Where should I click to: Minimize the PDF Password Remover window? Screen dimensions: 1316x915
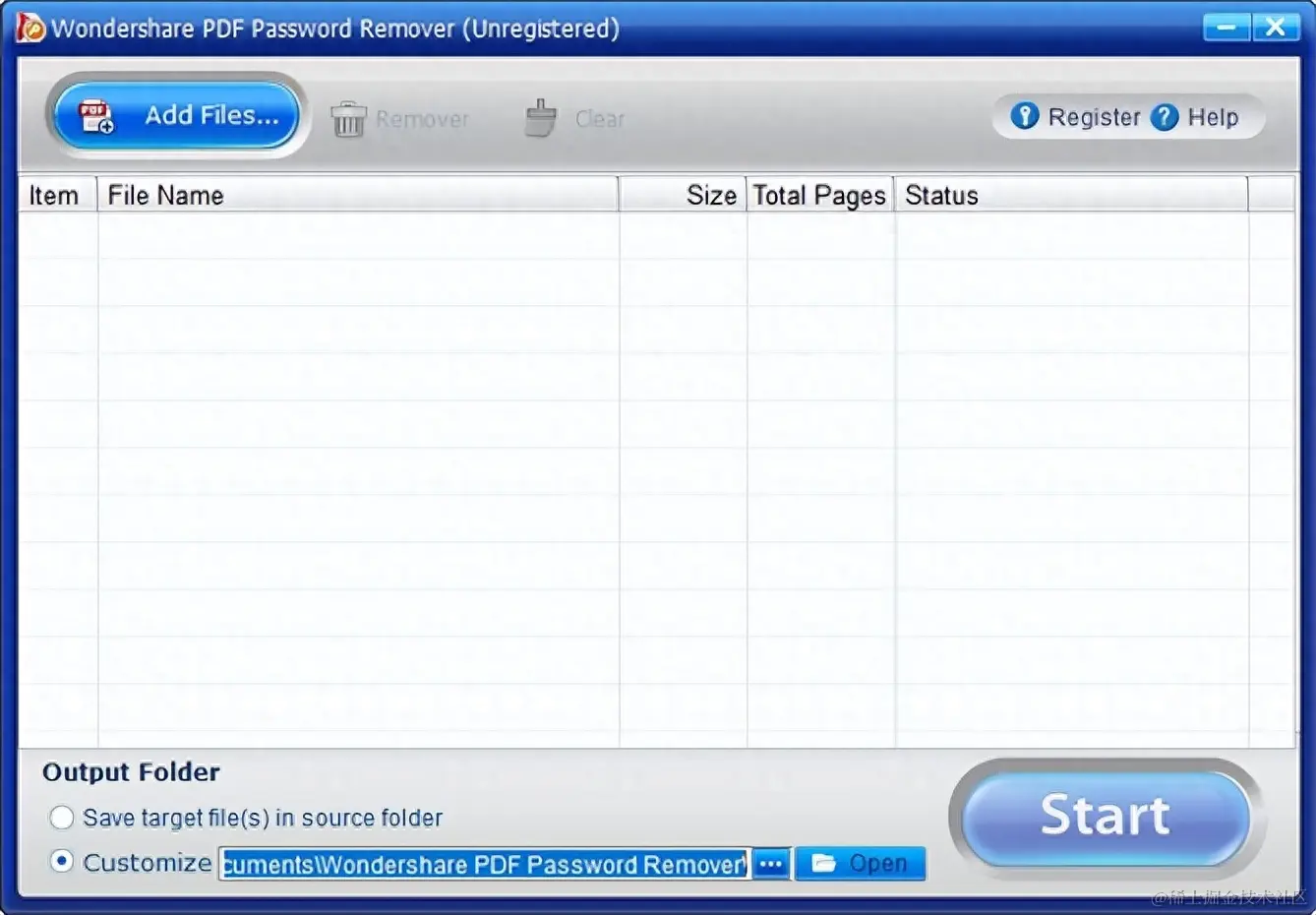click(1226, 27)
